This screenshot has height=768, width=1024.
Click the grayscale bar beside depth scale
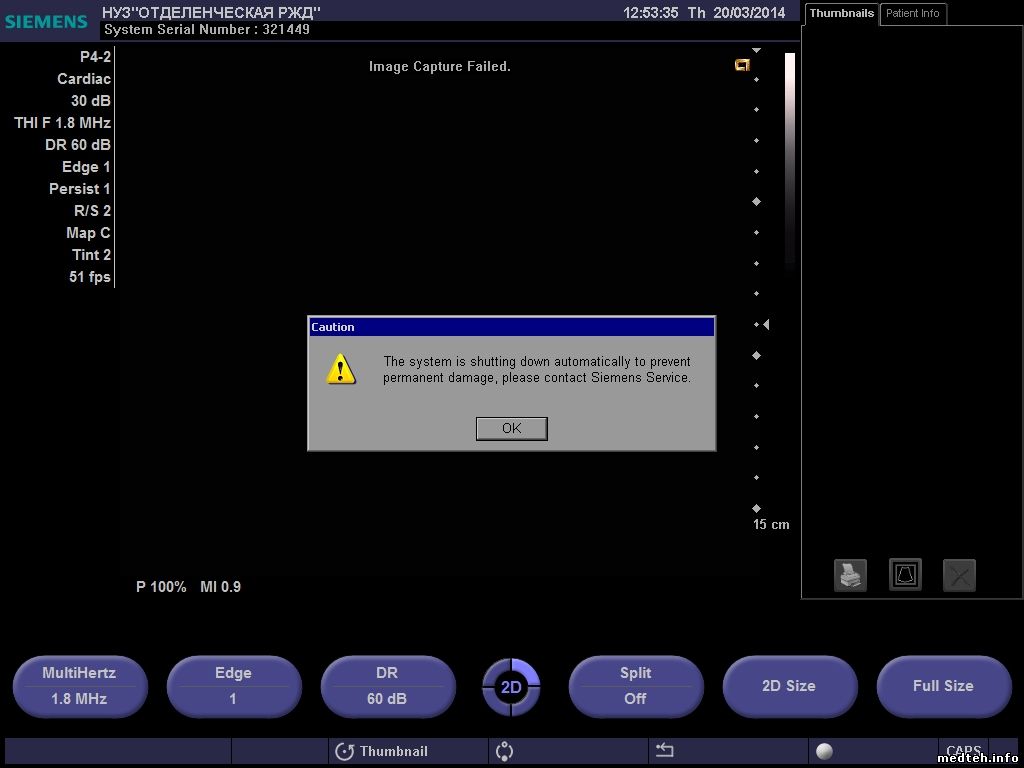point(789,160)
